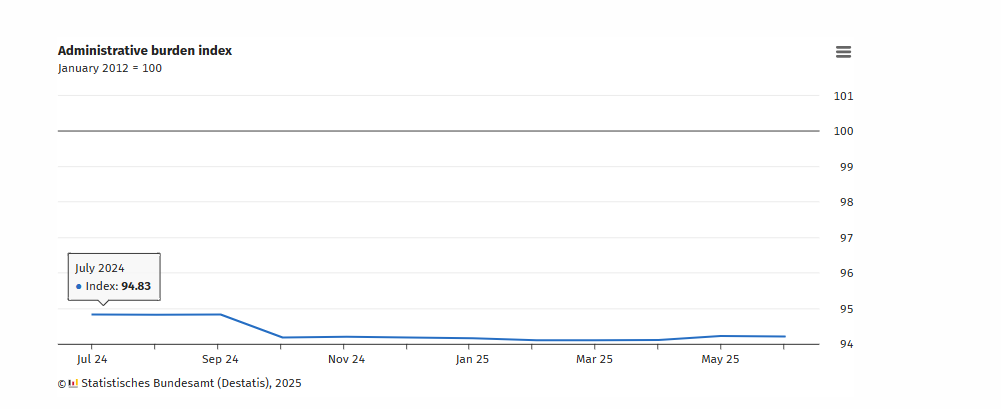Viewport: 1001px width, 409px height.
Task: Click the Statistisches Bundesamt (Destatis) credit text
Action: click(x=190, y=383)
